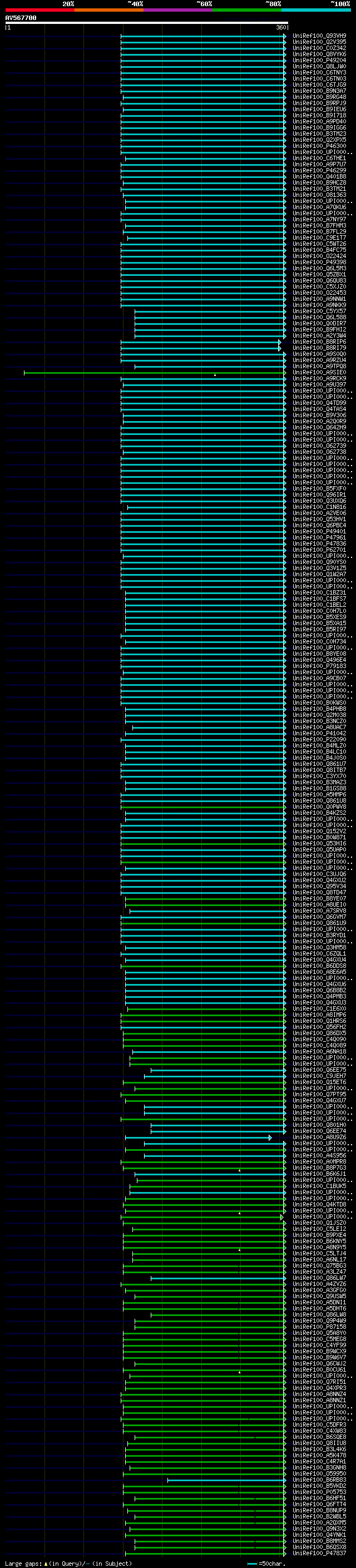Select the UniRef100_B8RI79 label
The height and width of the screenshot is (1568, 356).
tap(319, 348)
